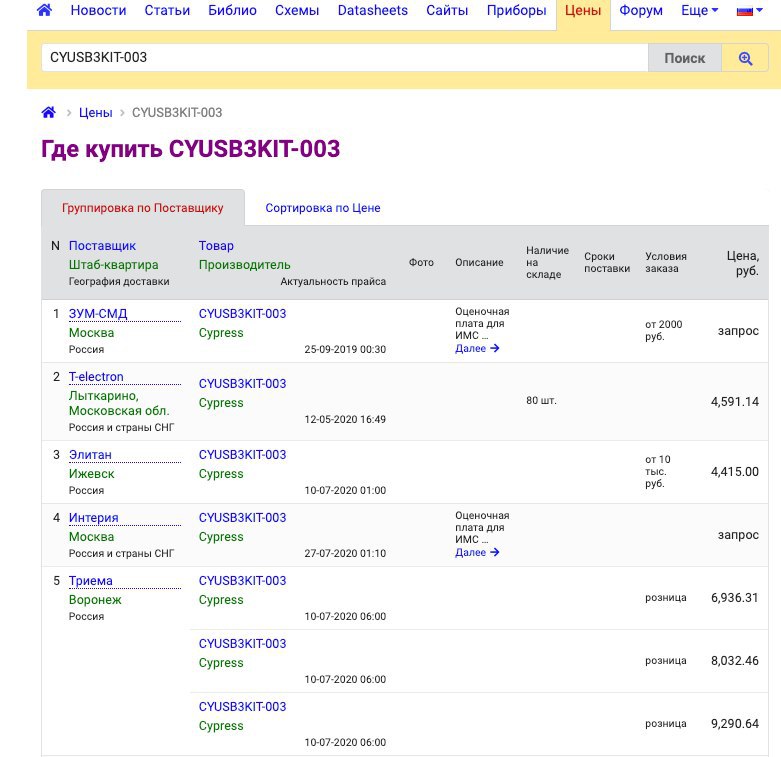The width and height of the screenshot is (781, 757).
Task: Open the CYUSB3KIT-003 link in Элитан row
Action: [243, 455]
